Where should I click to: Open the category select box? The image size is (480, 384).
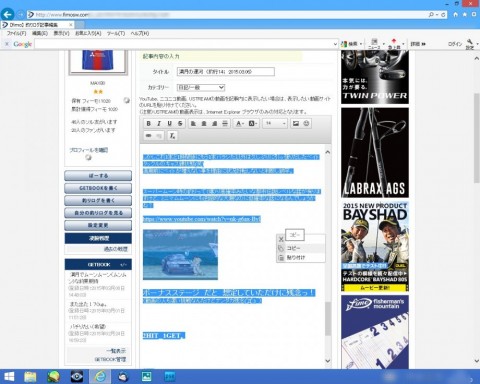[x=201, y=87]
